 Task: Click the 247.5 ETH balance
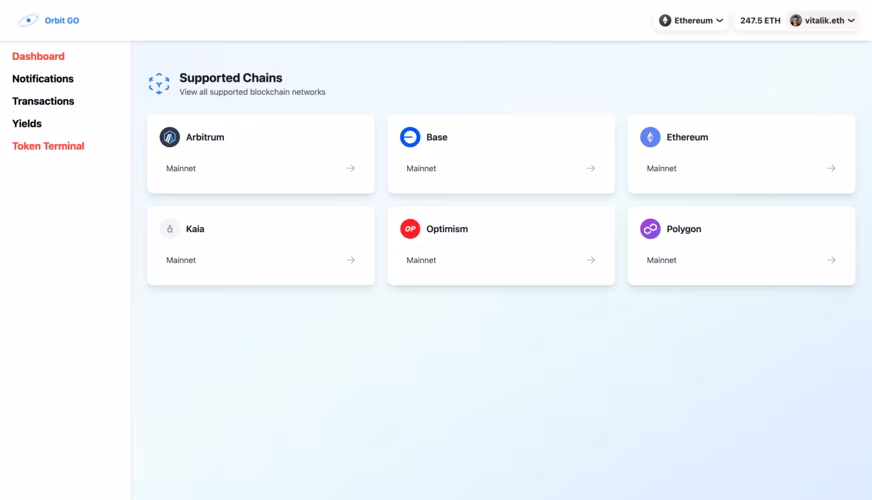[x=760, y=21]
